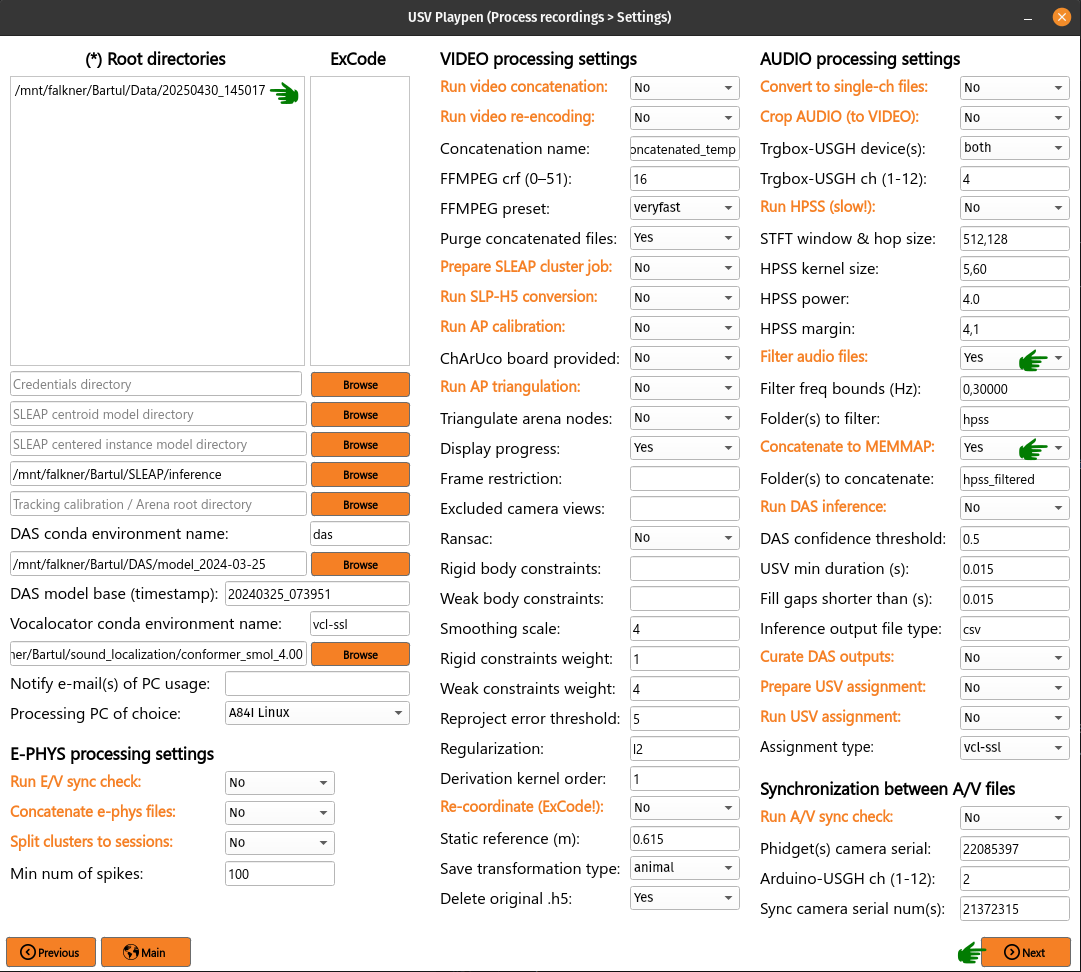Click the FFMPEG crf field
Image resolution: width=1081 pixels, height=972 pixels.
point(684,179)
